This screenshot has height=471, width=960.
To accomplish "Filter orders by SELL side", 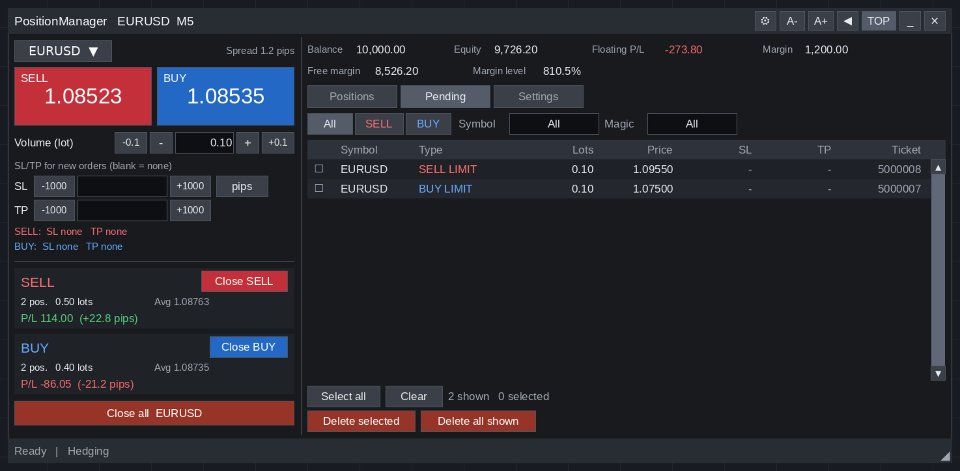I will [378, 124].
